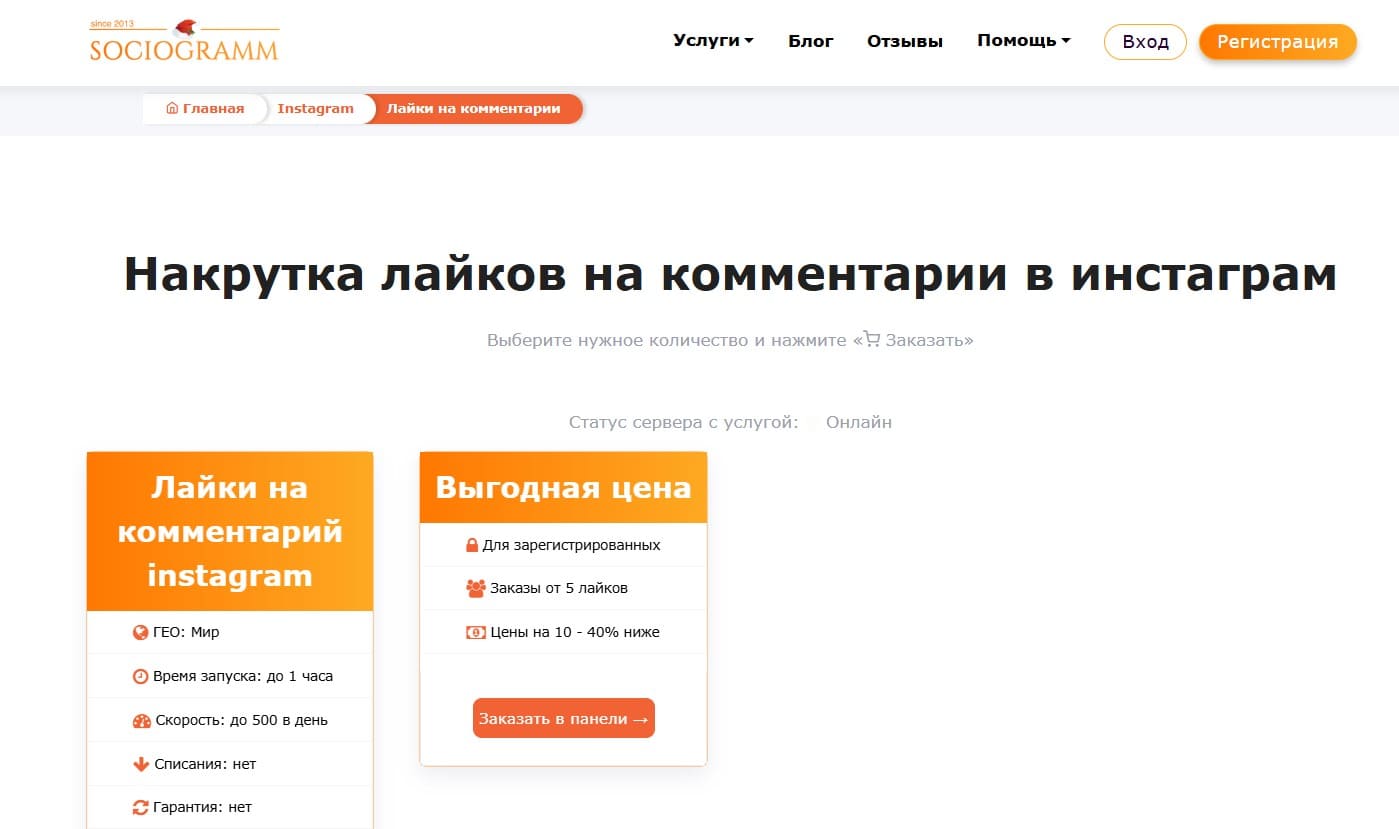Click the text Статус сервера с услугой
Viewport: 1399px width, 829px height.
pyautogui.click(x=684, y=422)
